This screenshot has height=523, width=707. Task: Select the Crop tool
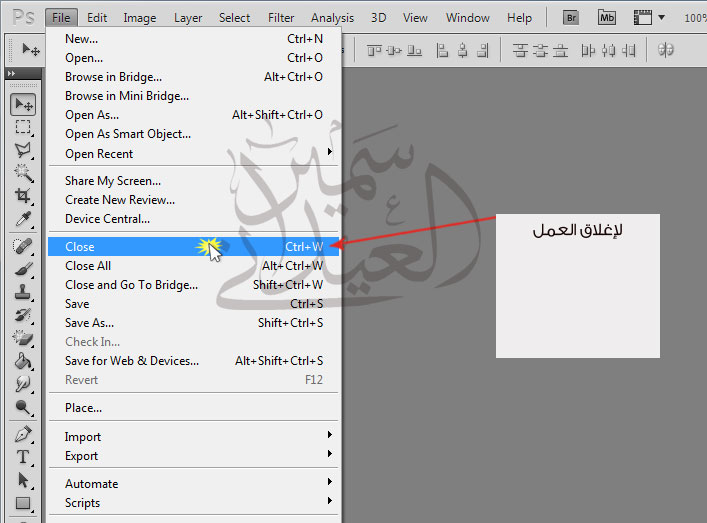click(23, 196)
